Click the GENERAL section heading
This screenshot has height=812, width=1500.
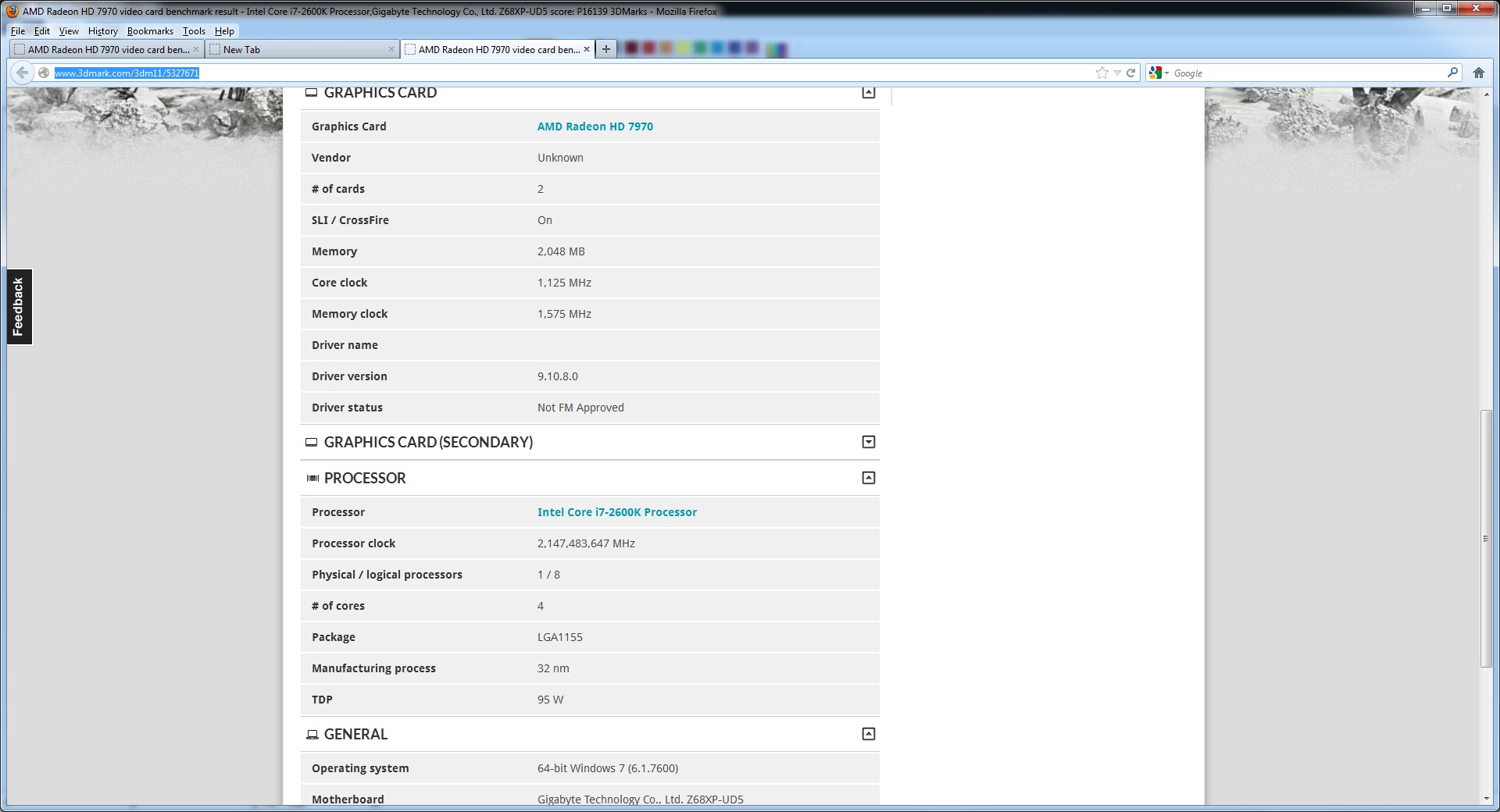(355, 734)
